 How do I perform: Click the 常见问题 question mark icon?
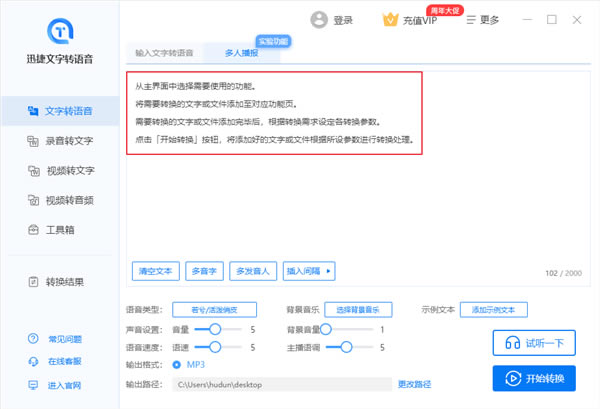pos(33,339)
